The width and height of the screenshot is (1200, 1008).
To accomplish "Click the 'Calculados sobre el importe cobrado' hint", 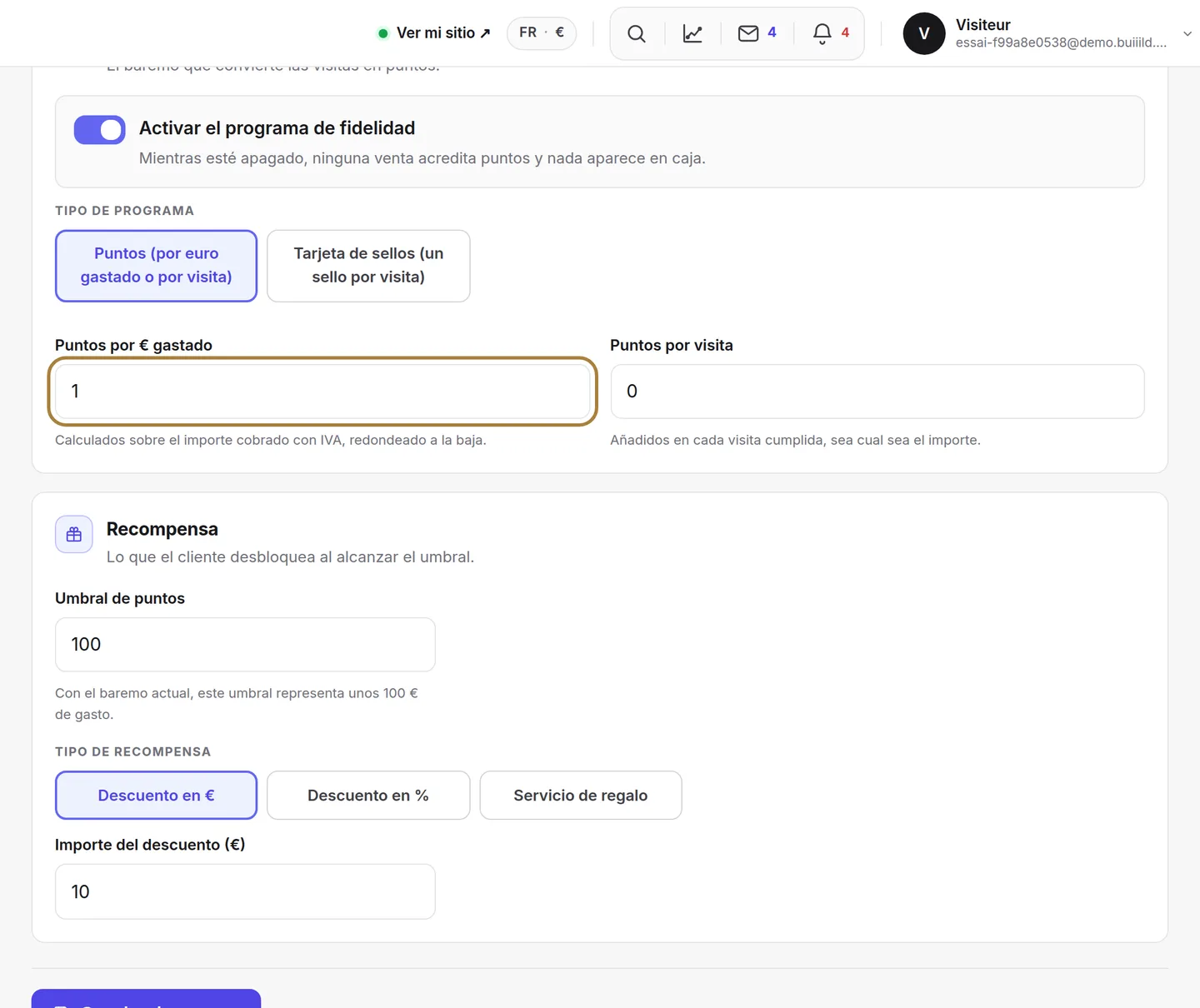I will 271,440.
